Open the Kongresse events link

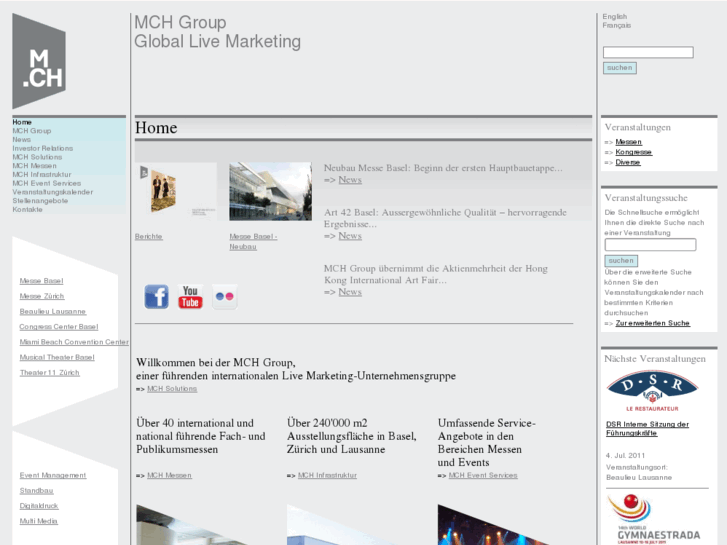[x=634, y=152]
